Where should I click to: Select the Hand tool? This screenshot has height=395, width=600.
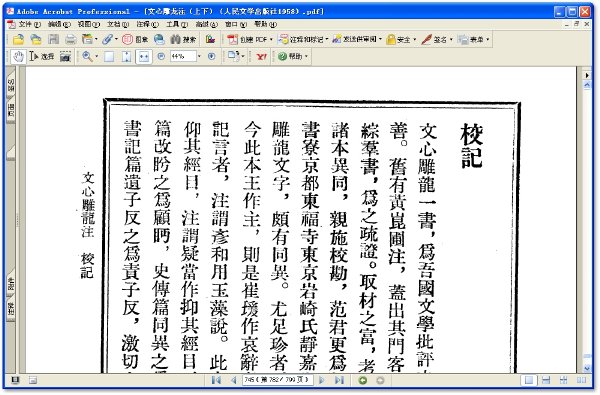tap(18, 57)
